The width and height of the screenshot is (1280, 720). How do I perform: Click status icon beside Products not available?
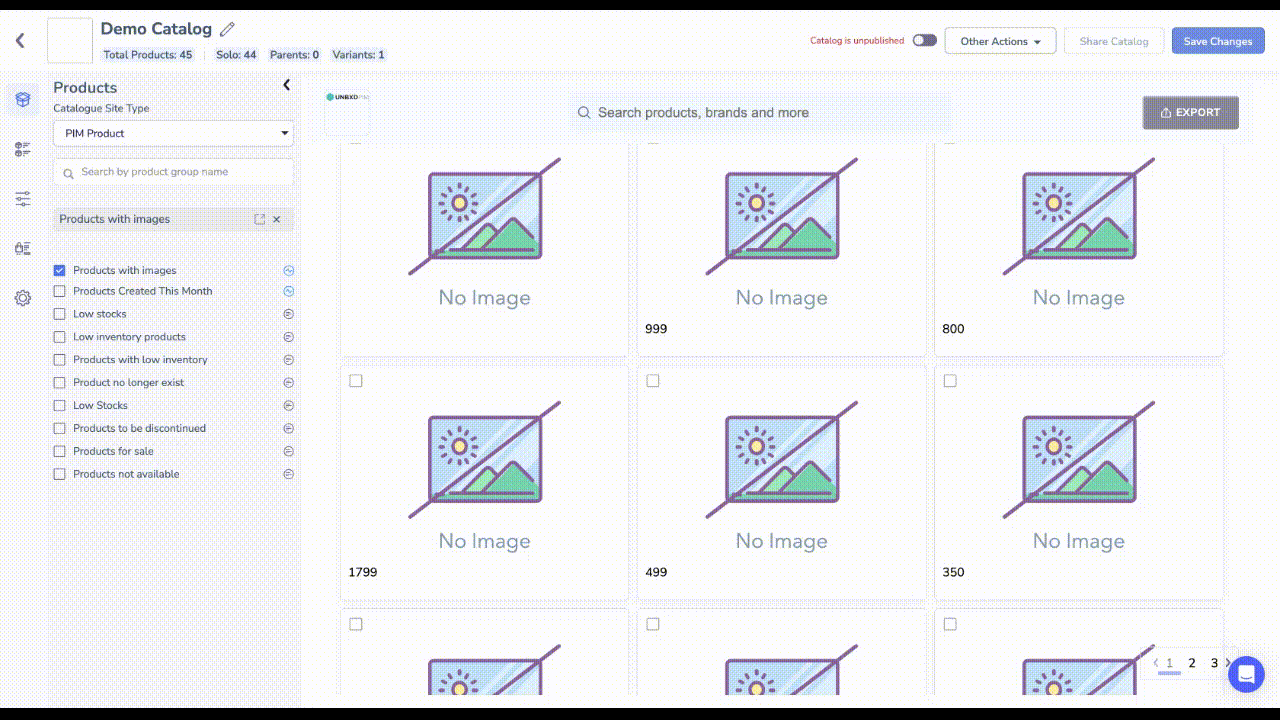(x=288, y=474)
